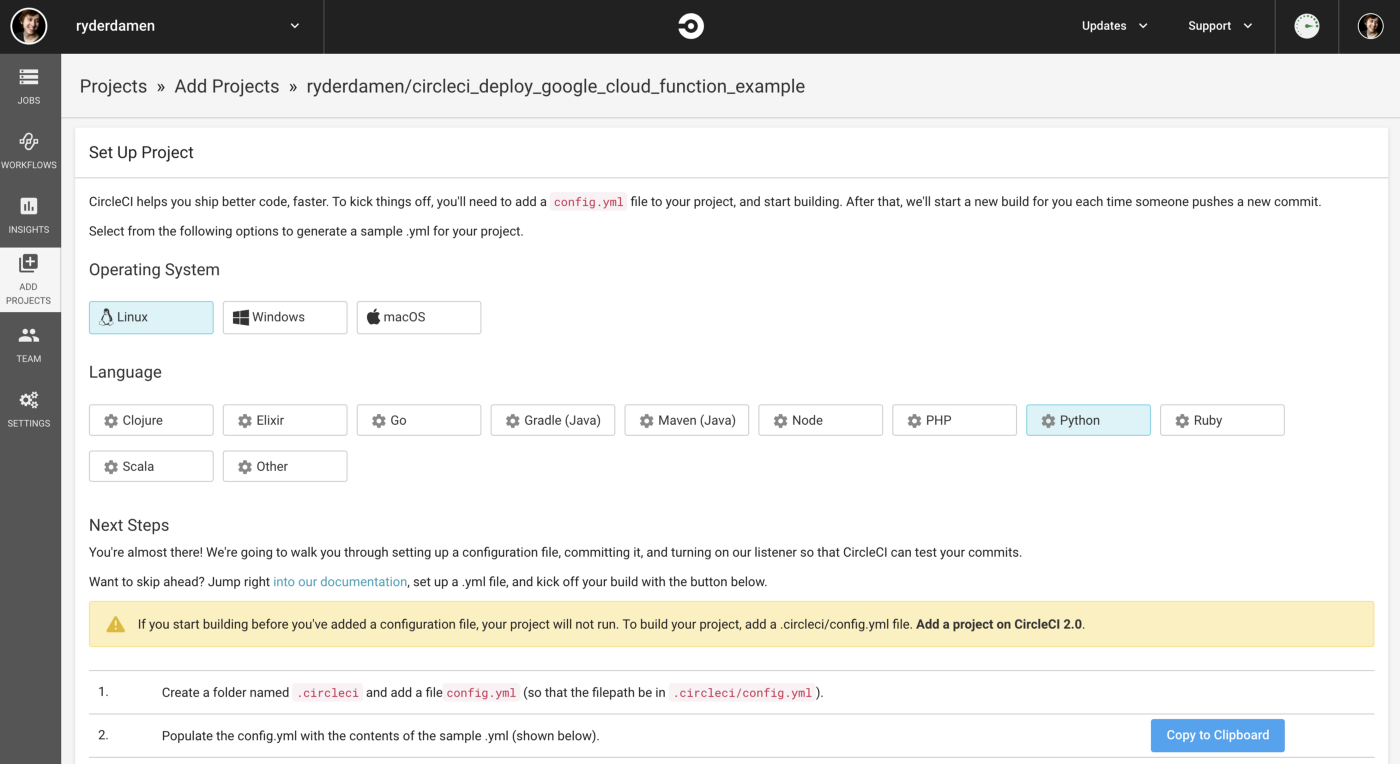Open the Team sidebar section
This screenshot has height=764, width=1400.
tap(29, 344)
